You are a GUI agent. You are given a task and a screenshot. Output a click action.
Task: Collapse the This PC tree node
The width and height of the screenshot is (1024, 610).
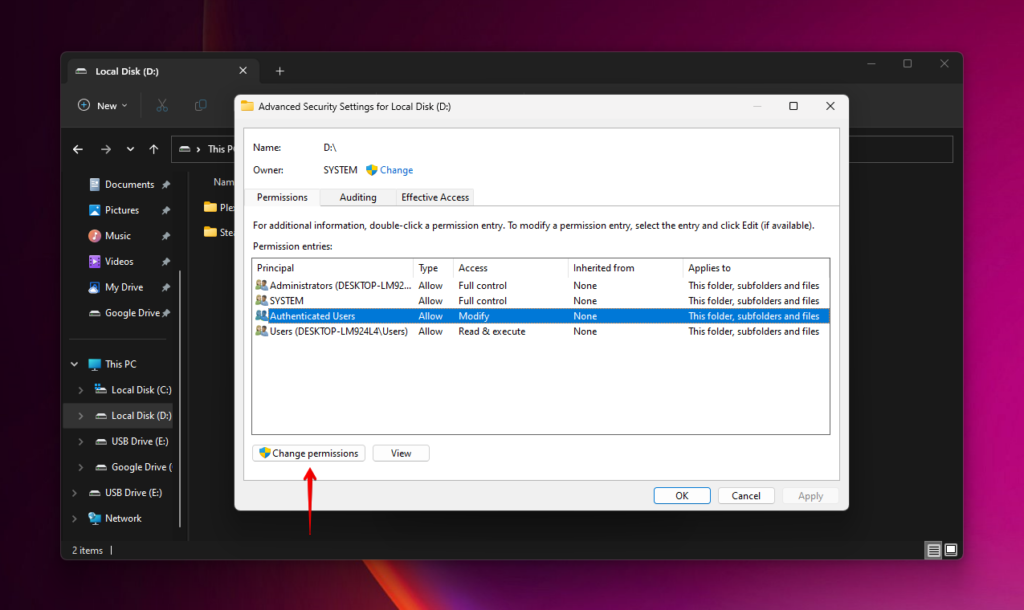point(73,363)
